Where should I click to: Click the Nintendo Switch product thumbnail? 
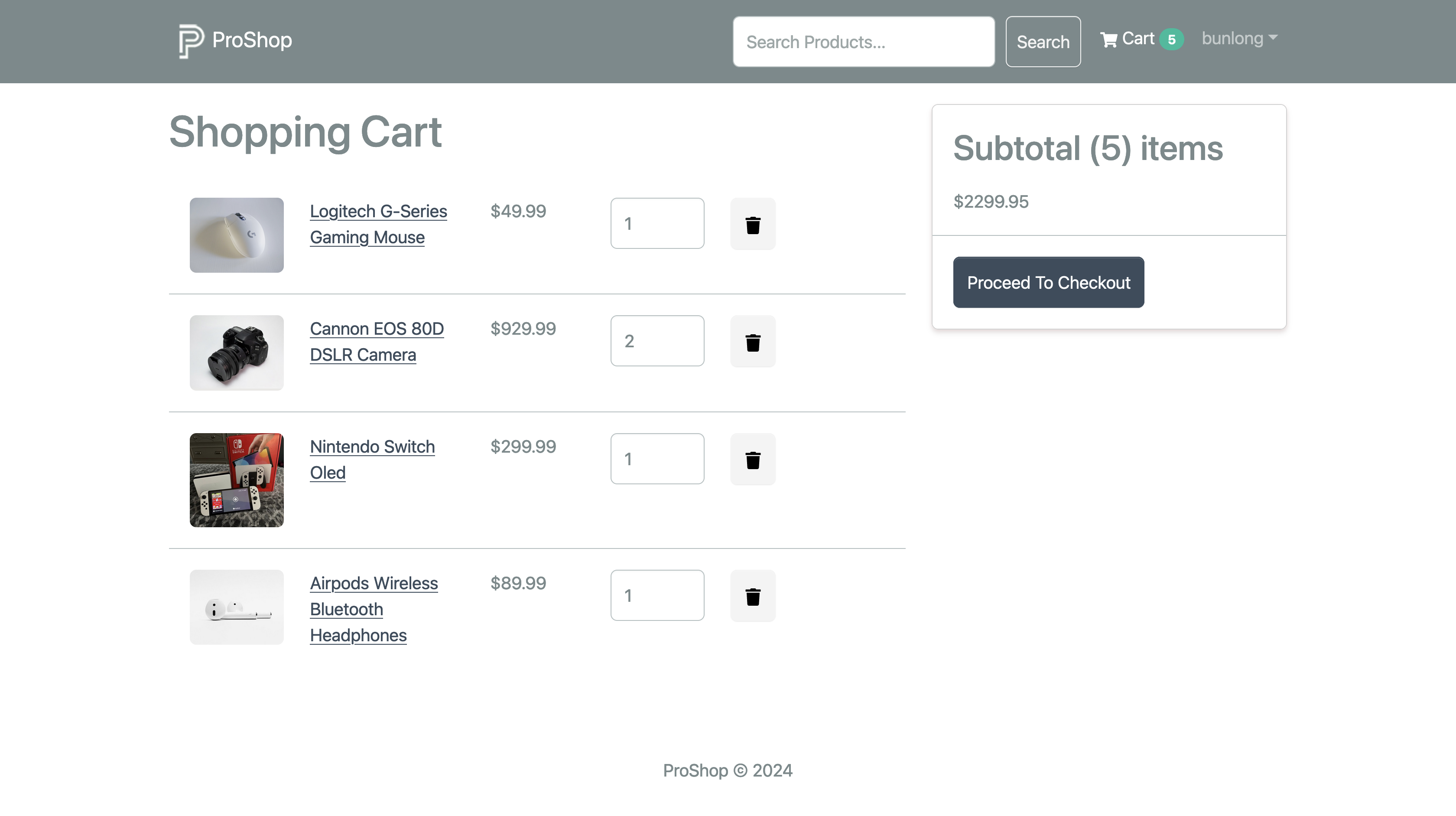coord(236,480)
